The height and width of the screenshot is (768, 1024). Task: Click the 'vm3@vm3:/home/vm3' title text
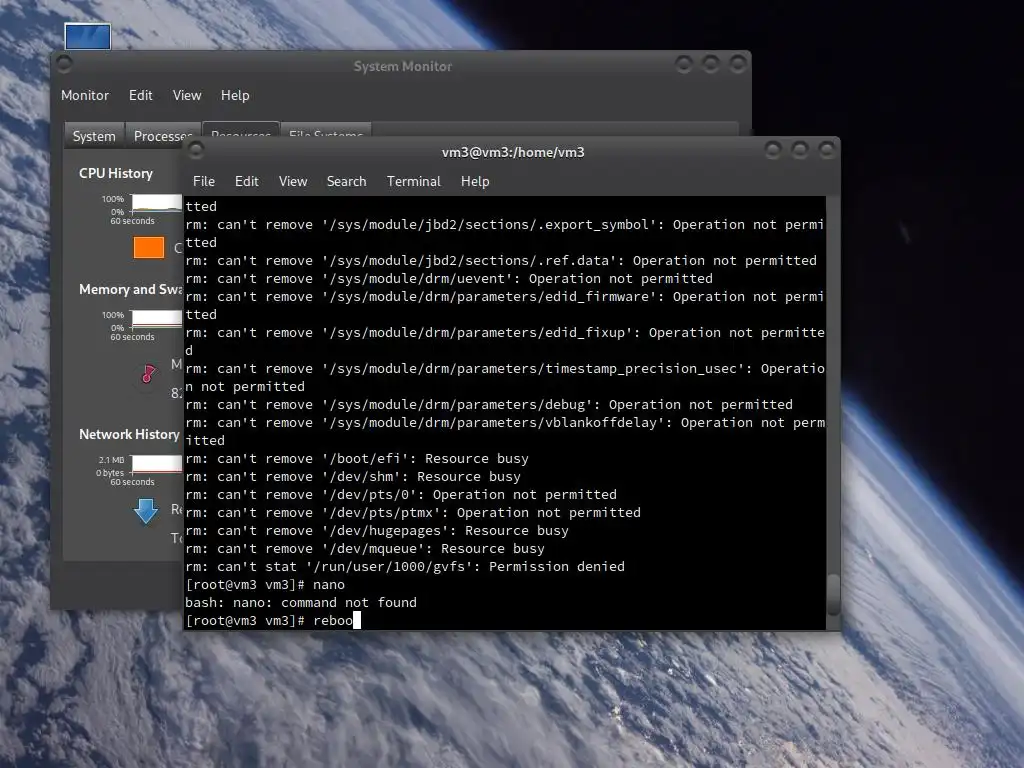[x=513, y=152]
